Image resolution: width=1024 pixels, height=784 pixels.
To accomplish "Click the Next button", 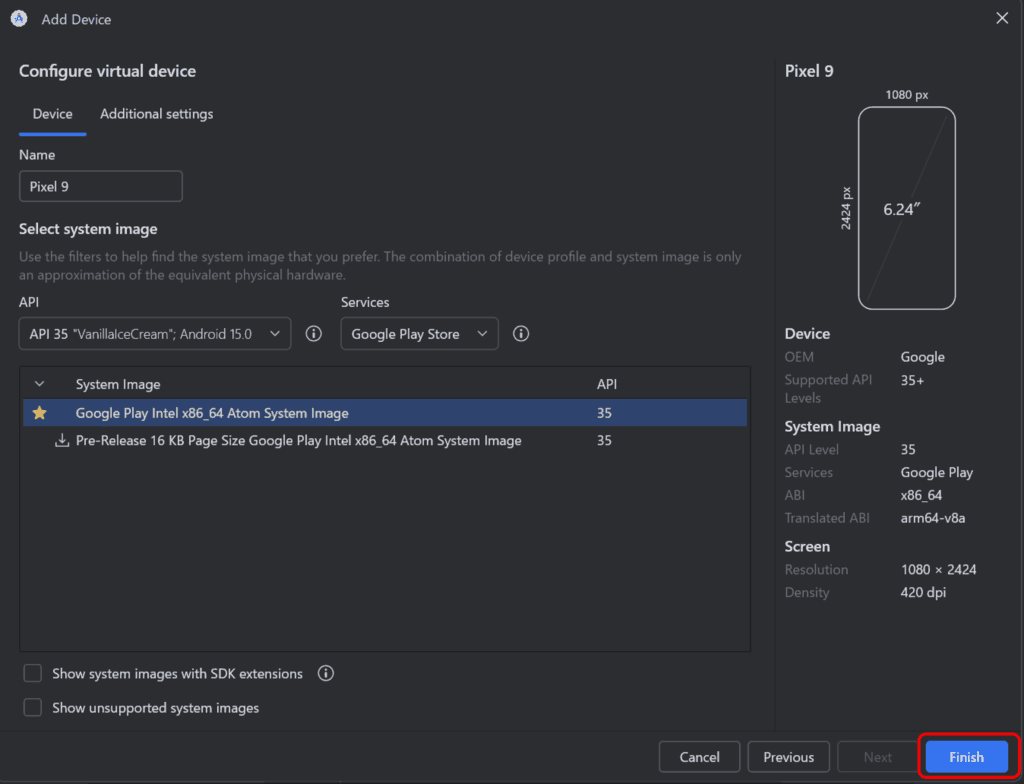I will click(877, 757).
